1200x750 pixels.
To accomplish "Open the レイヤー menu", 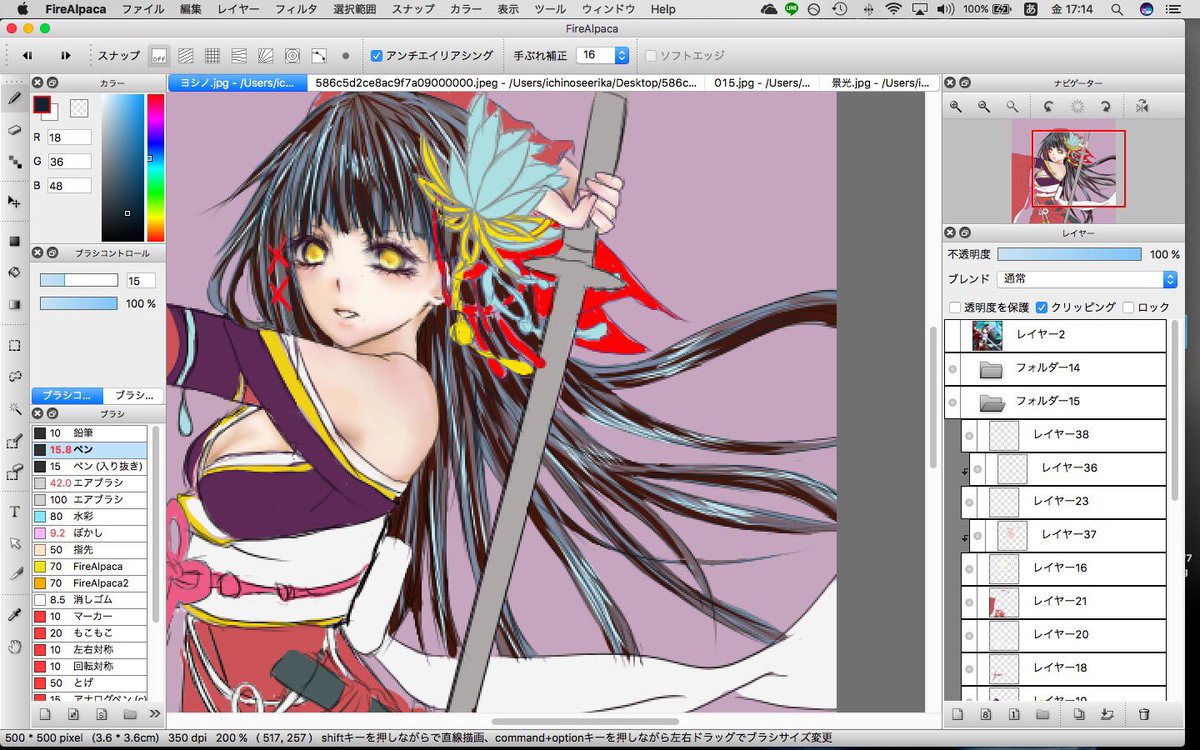I will [x=238, y=9].
